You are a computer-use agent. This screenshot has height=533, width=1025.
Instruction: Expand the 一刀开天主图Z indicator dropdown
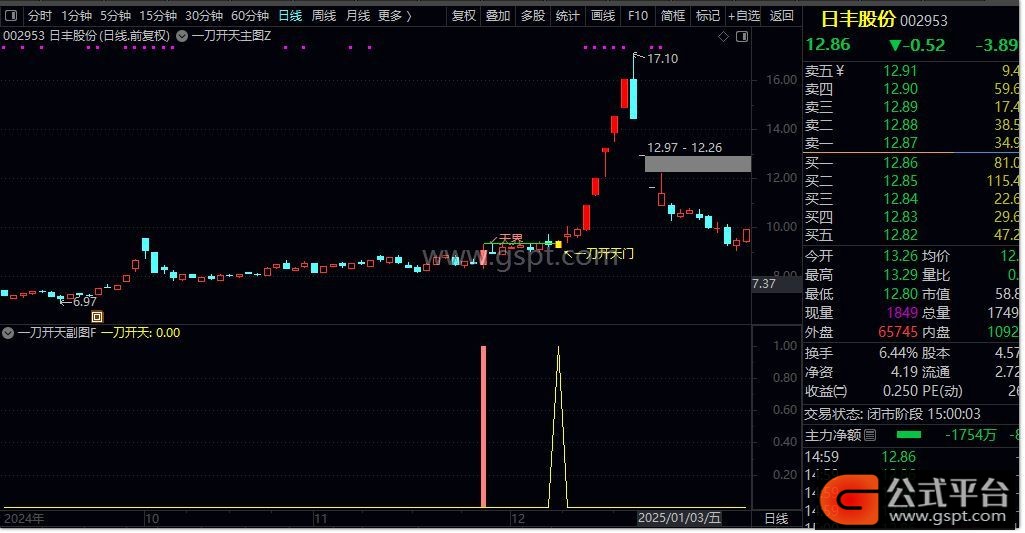click(x=181, y=36)
